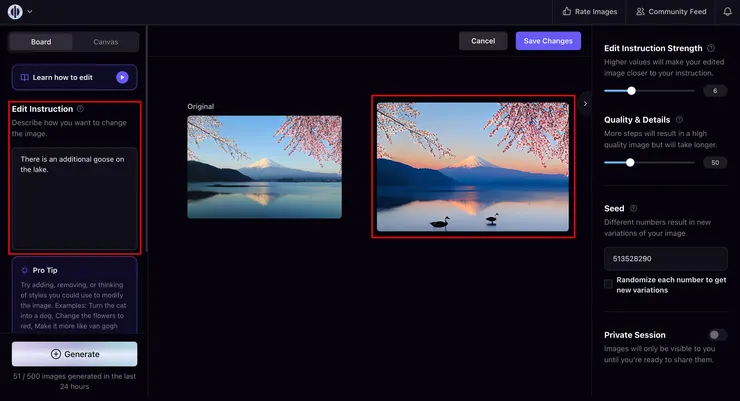Click the Playground logo icon

point(15,11)
